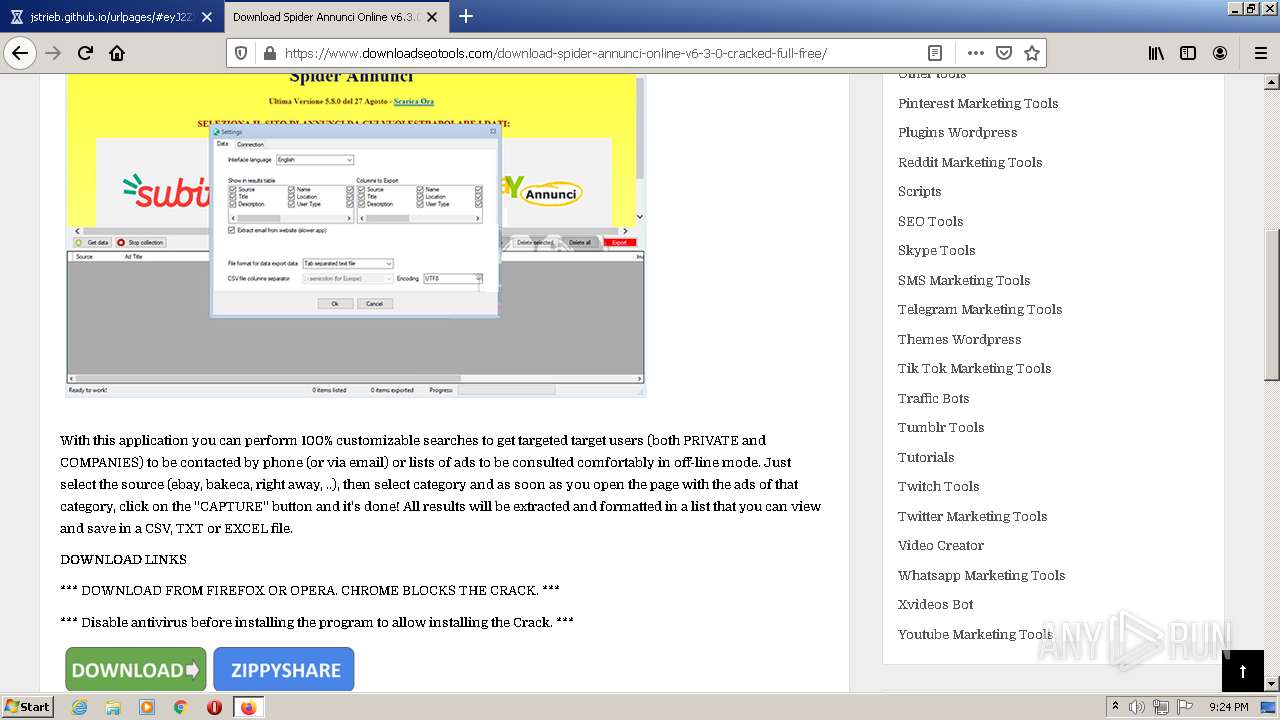Bookmark this page with star icon
Image resolution: width=1280 pixels, height=720 pixels.
point(1032,53)
